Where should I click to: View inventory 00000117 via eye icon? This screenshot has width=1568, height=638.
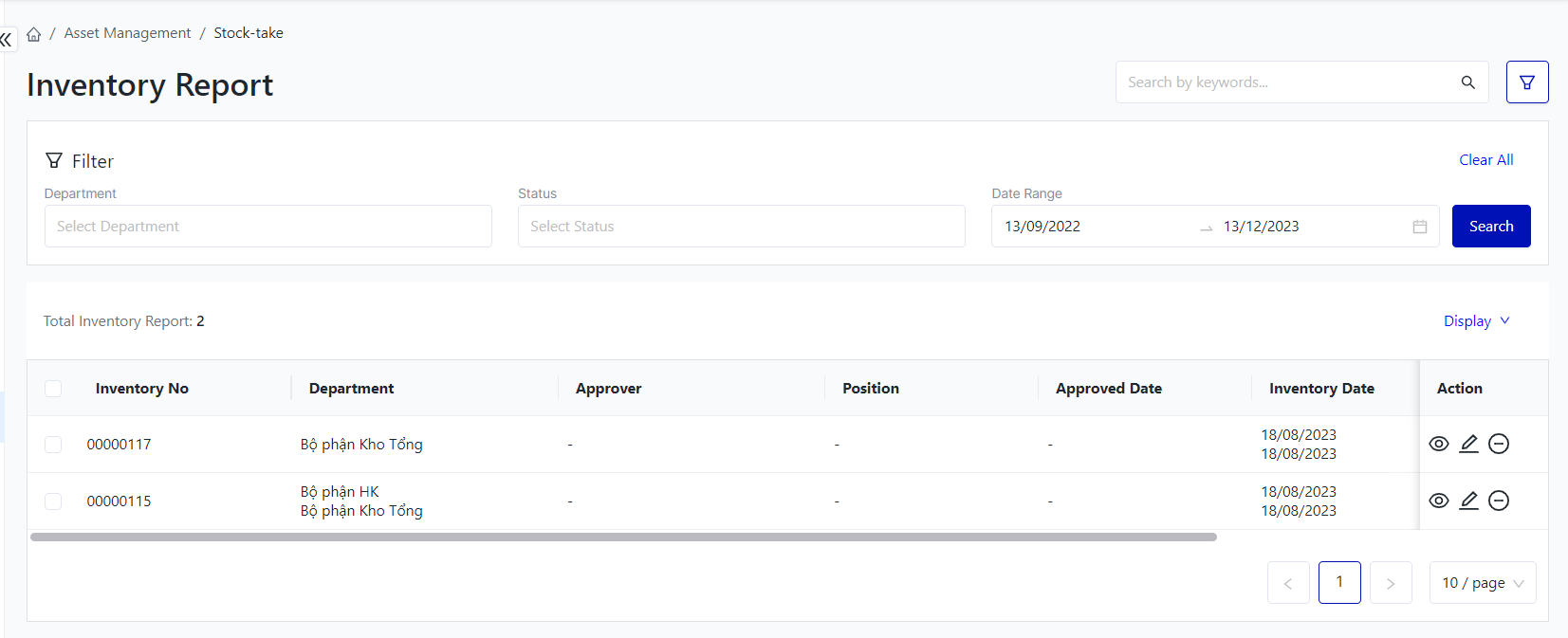(1438, 444)
